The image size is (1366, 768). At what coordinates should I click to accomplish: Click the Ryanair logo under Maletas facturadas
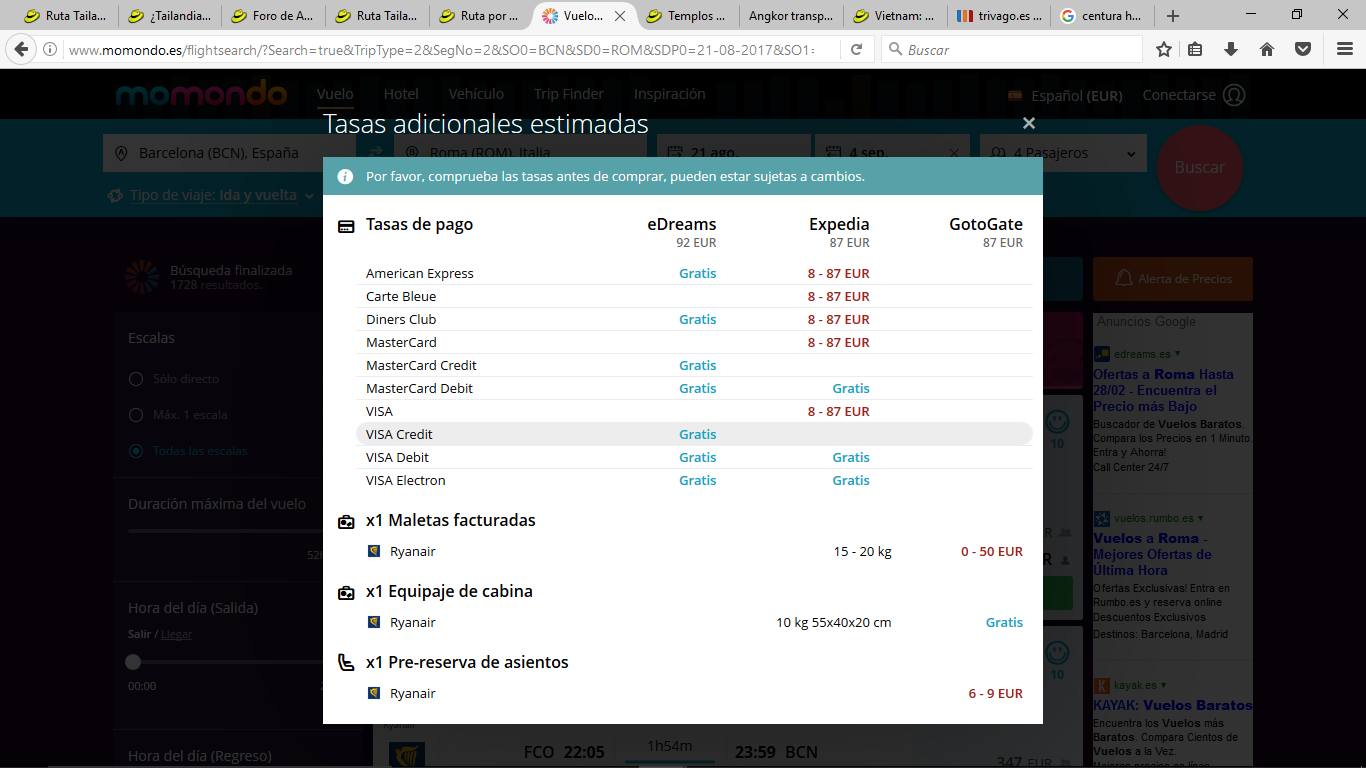[374, 551]
